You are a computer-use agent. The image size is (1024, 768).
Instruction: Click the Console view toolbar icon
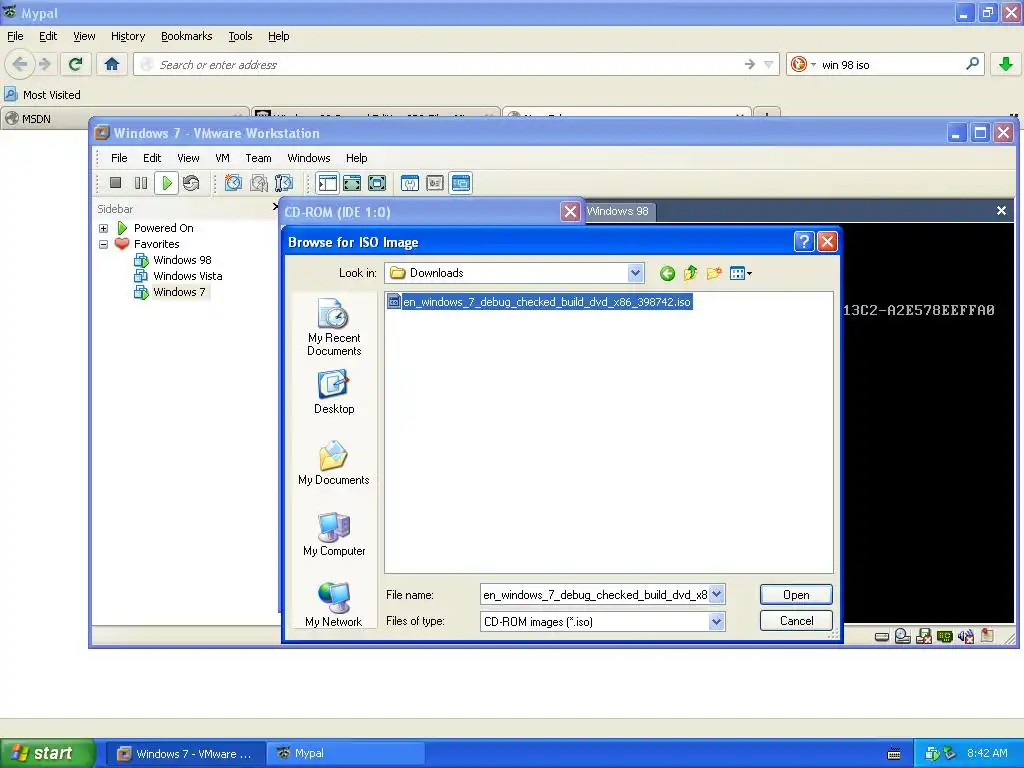pyautogui.click(x=460, y=183)
